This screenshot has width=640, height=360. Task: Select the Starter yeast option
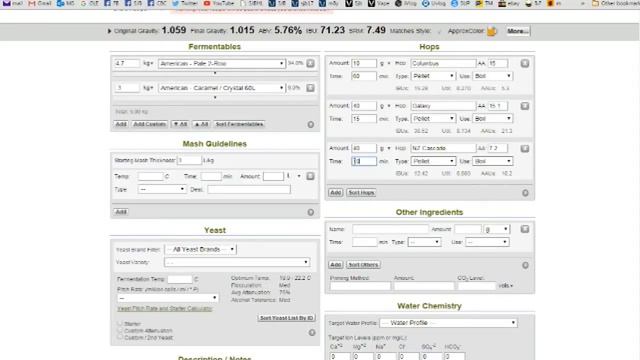[x=120, y=324]
